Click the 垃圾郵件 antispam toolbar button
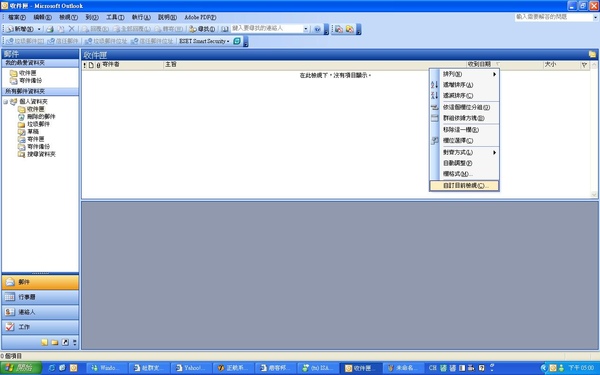Viewport: 600px width, 375px height. 25,41
